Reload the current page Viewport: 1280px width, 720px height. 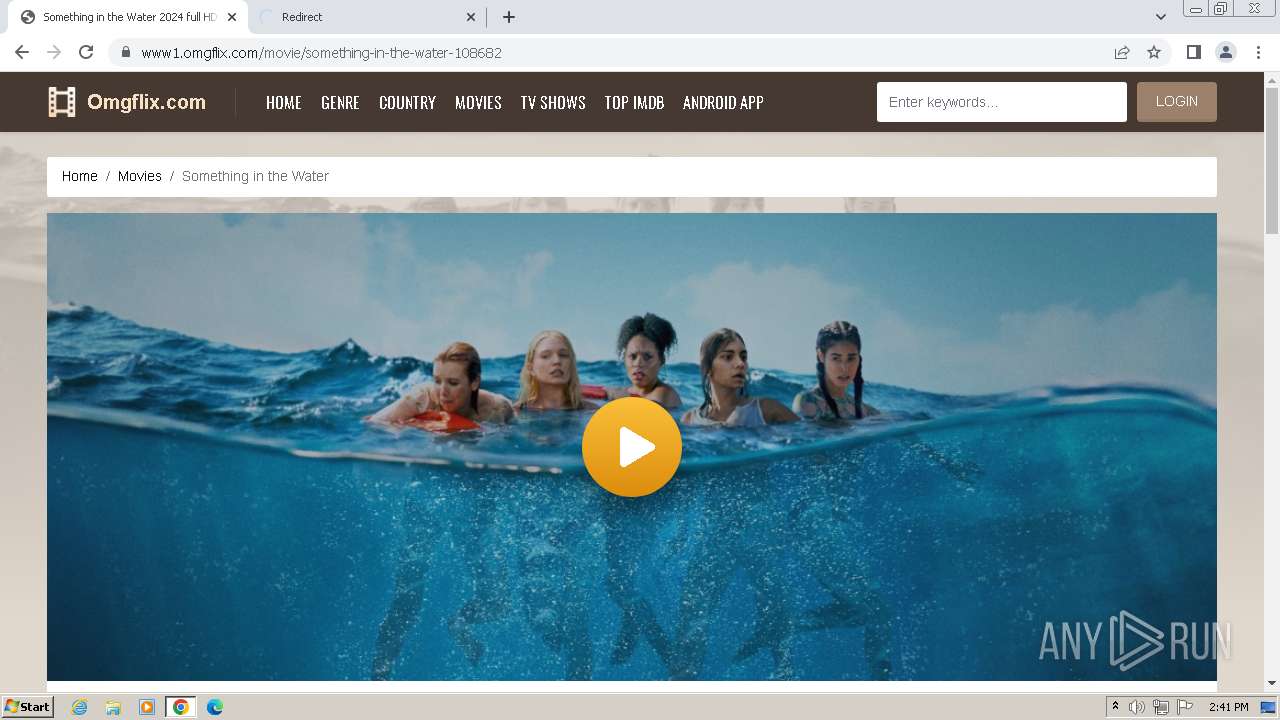pyautogui.click(x=86, y=52)
